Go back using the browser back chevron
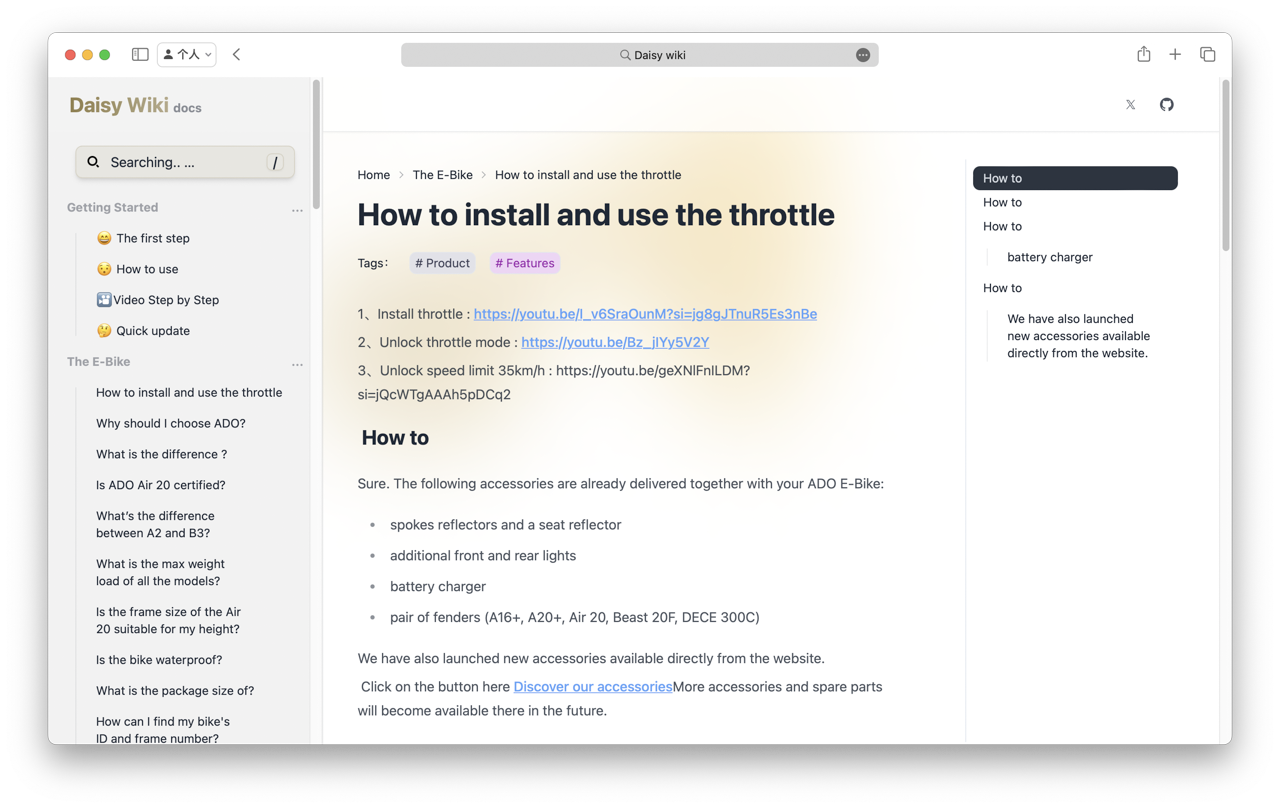Viewport: 1280px width, 808px height. pyautogui.click(x=237, y=54)
